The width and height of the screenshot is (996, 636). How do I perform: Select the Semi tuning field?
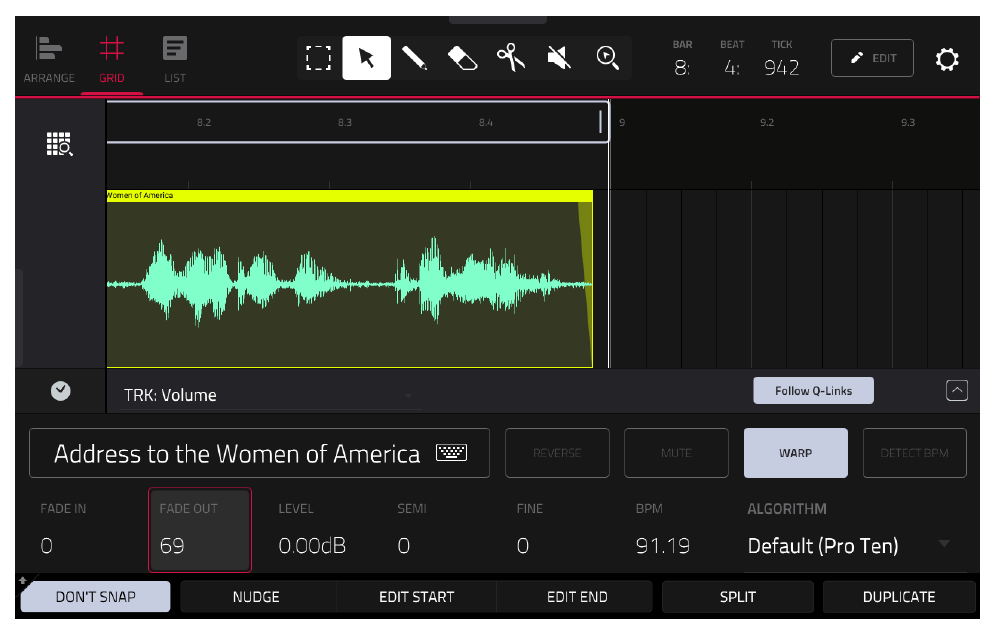point(438,530)
